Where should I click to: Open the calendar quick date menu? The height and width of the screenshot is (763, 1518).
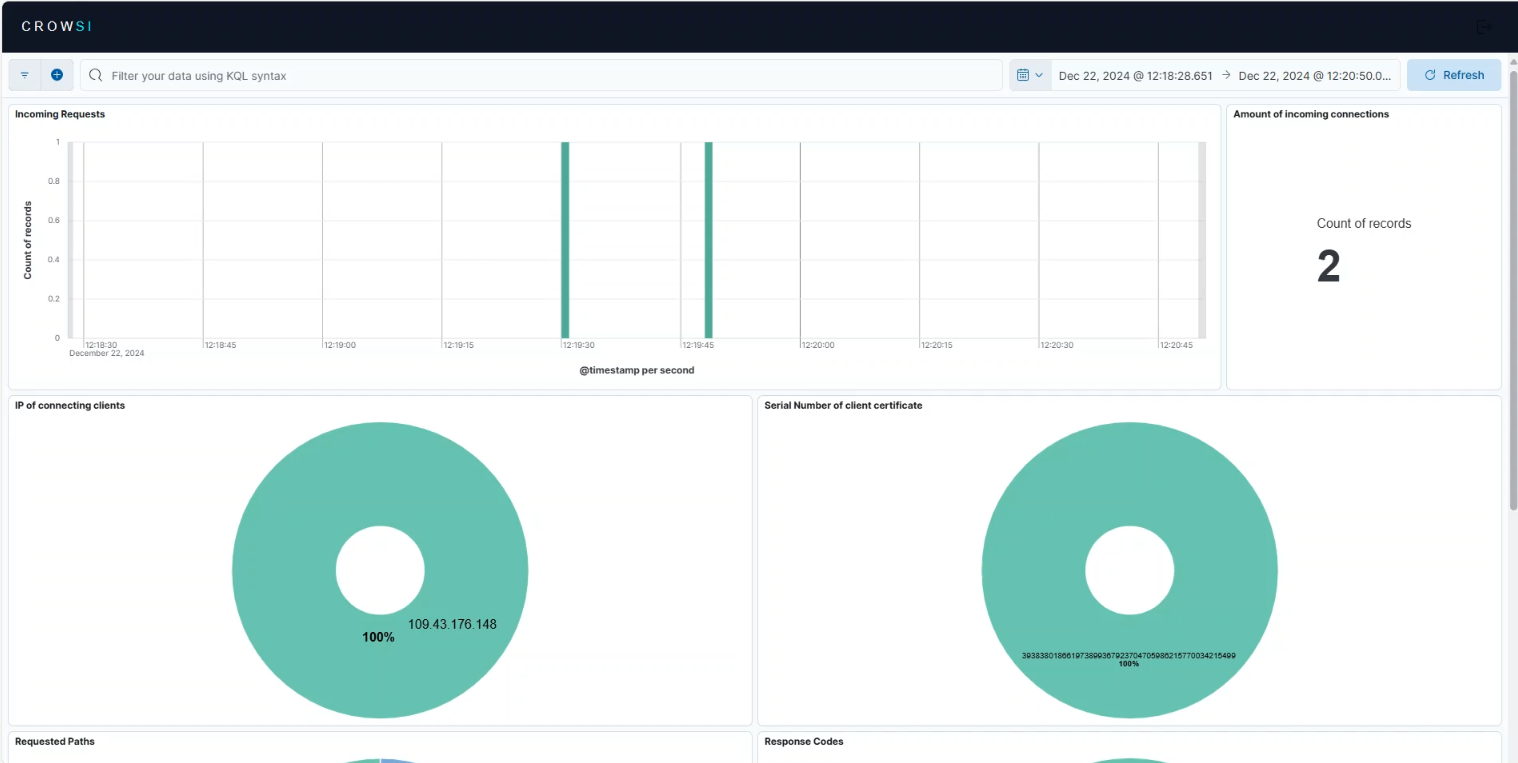(x=1030, y=75)
